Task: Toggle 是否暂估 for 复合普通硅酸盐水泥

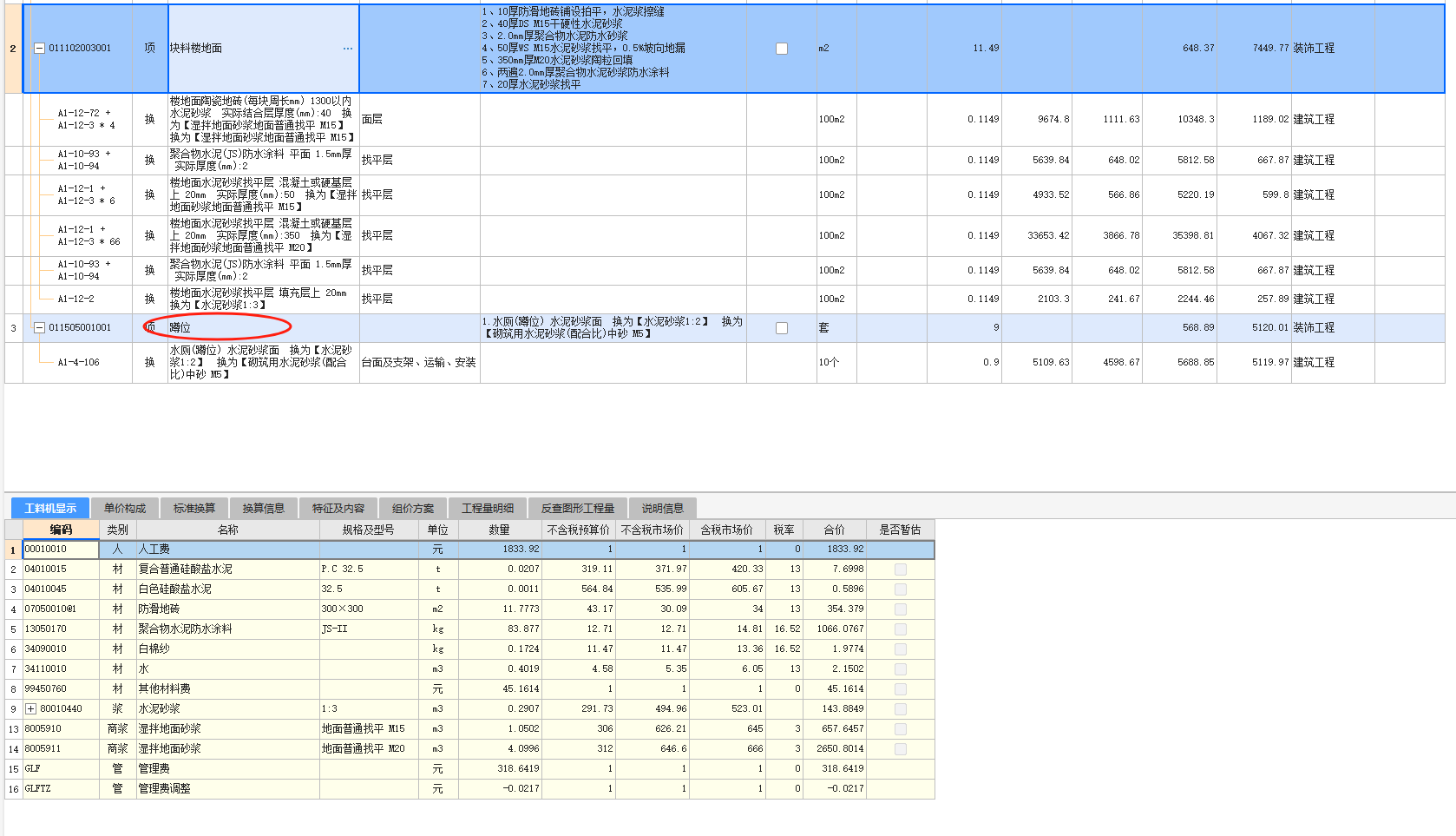Action: pyautogui.click(x=901, y=569)
